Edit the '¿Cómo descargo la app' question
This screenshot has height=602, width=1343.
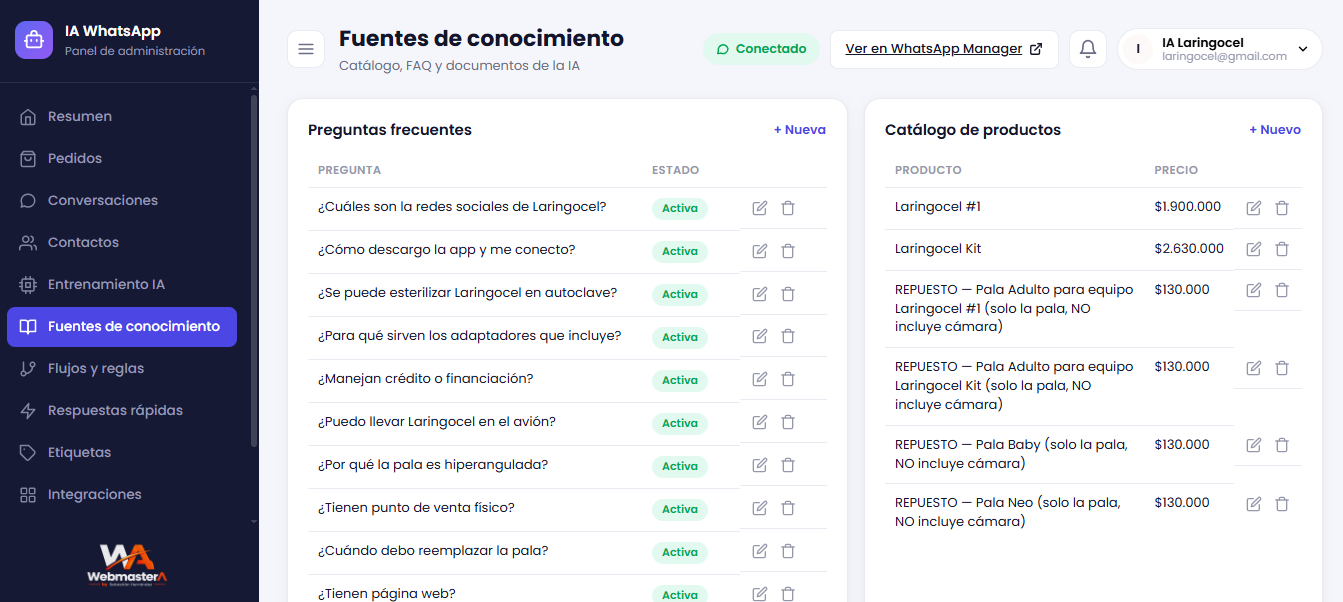760,251
